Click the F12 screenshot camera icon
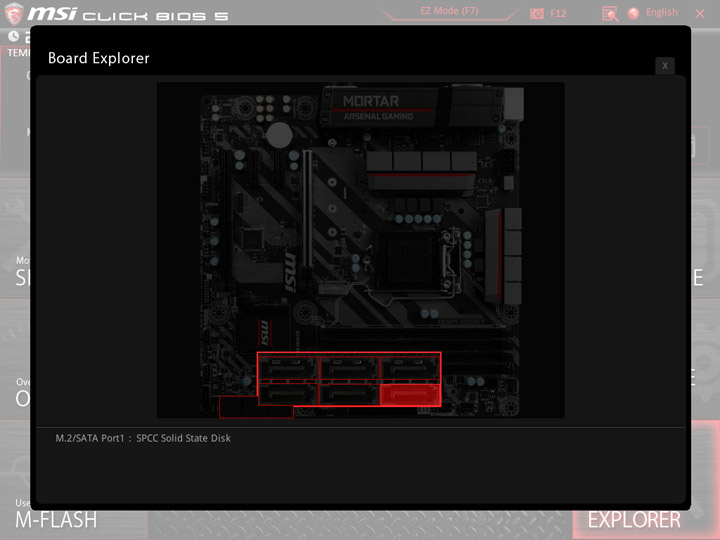720x540 pixels. pyautogui.click(x=537, y=13)
